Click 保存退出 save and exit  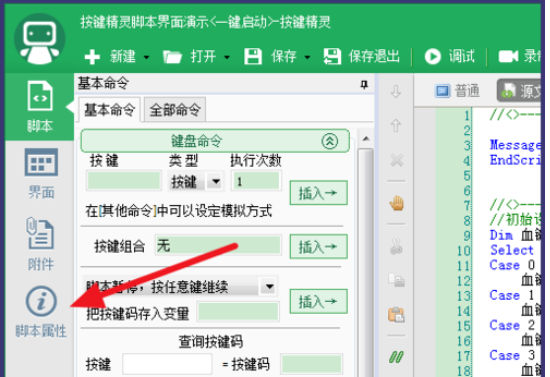[x=362, y=56]
